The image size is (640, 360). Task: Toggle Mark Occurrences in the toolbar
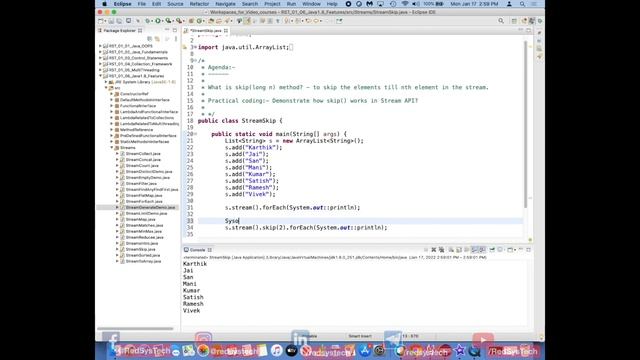tap(247, 21)
